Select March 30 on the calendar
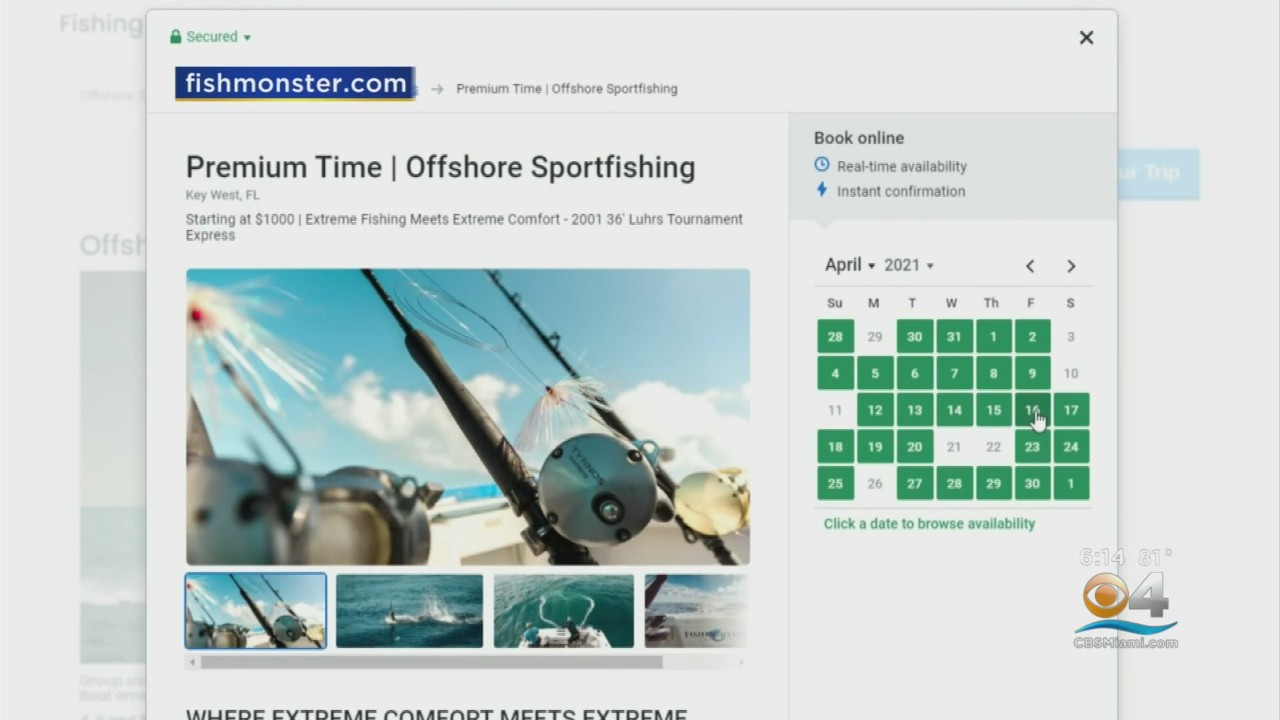1280x720 pixels. pyautogui.click(x=914, y=337)
